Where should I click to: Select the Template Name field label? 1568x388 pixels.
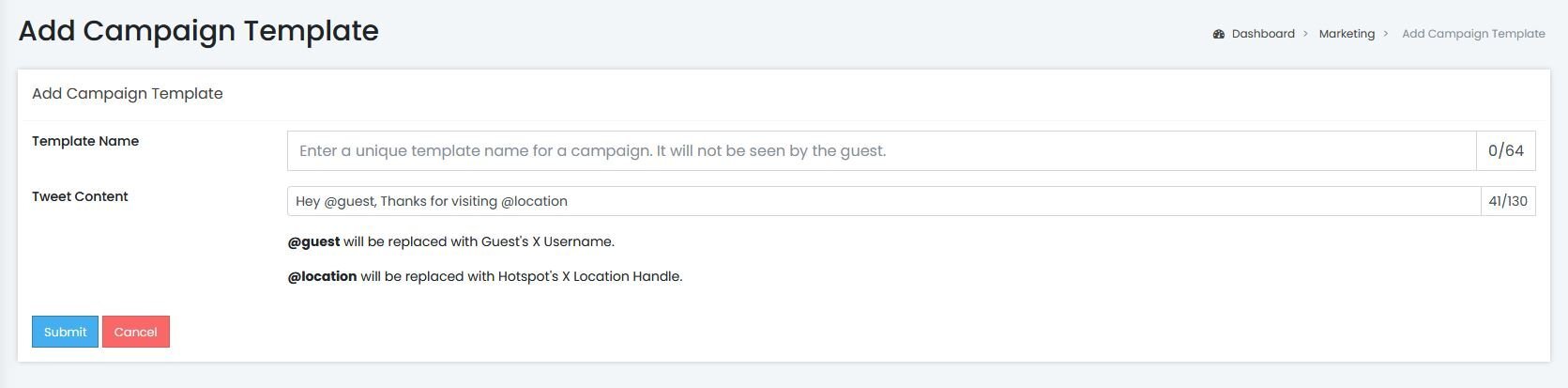pyautogui.click(x=85, y=141)
